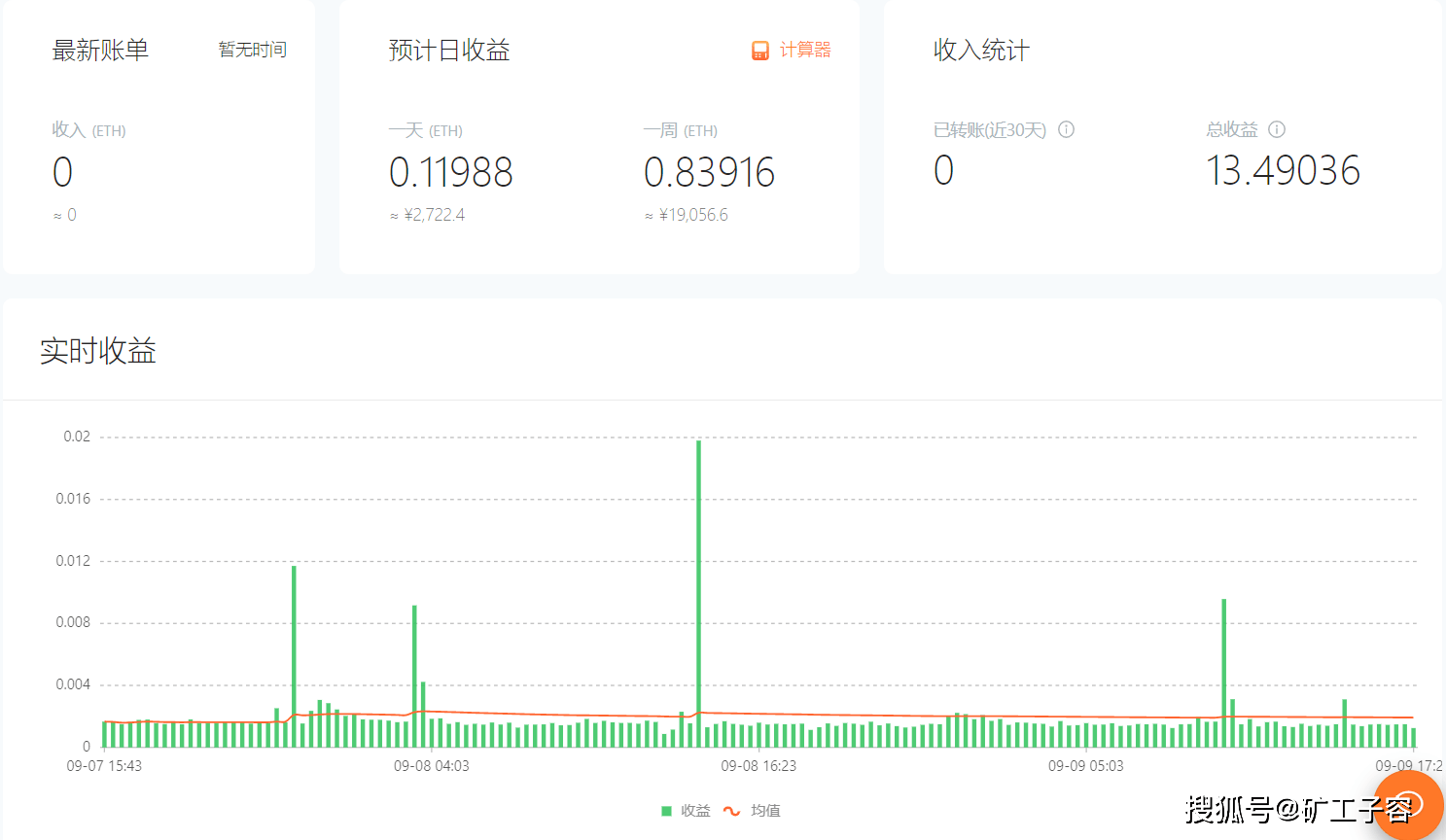Click the 一周 (ETH) label
The width and height of the screenshot is (1446, 840).
pyautogui.click(x=680, y=130)
